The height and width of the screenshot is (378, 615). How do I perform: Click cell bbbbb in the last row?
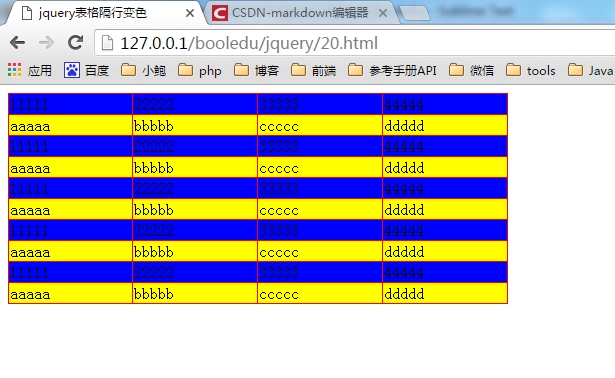tap(195, 293)
